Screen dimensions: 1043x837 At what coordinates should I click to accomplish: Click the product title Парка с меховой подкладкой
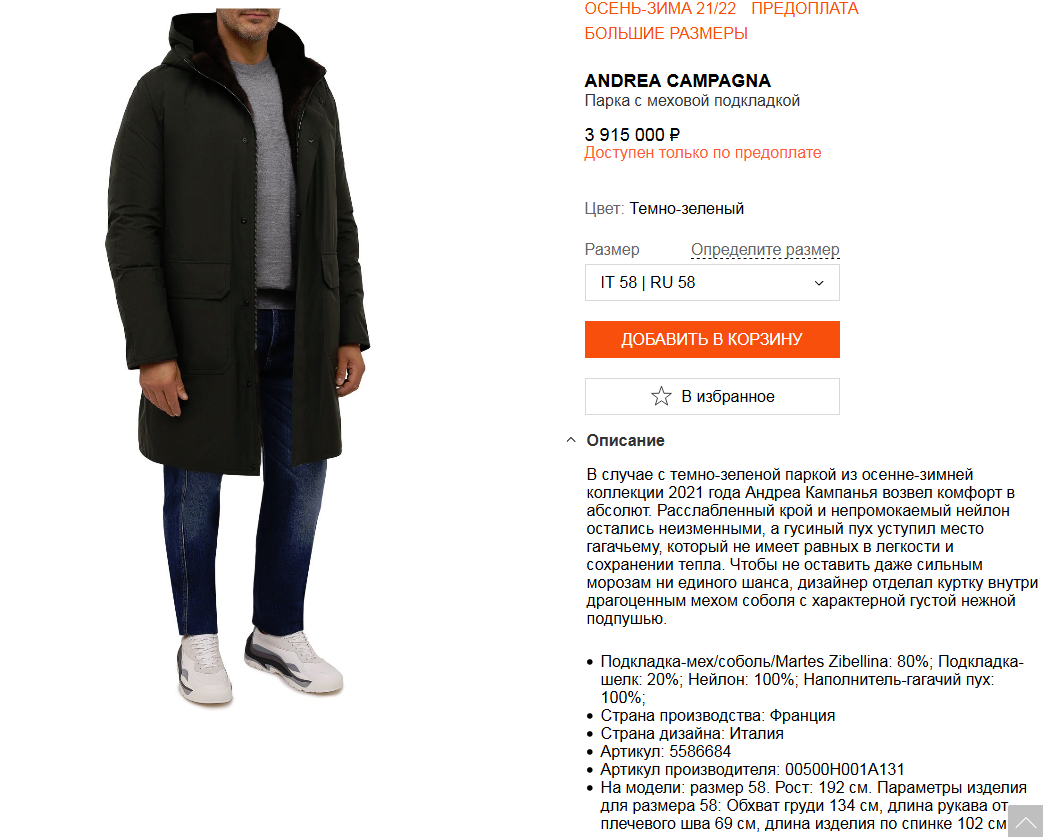pos(692,101)
